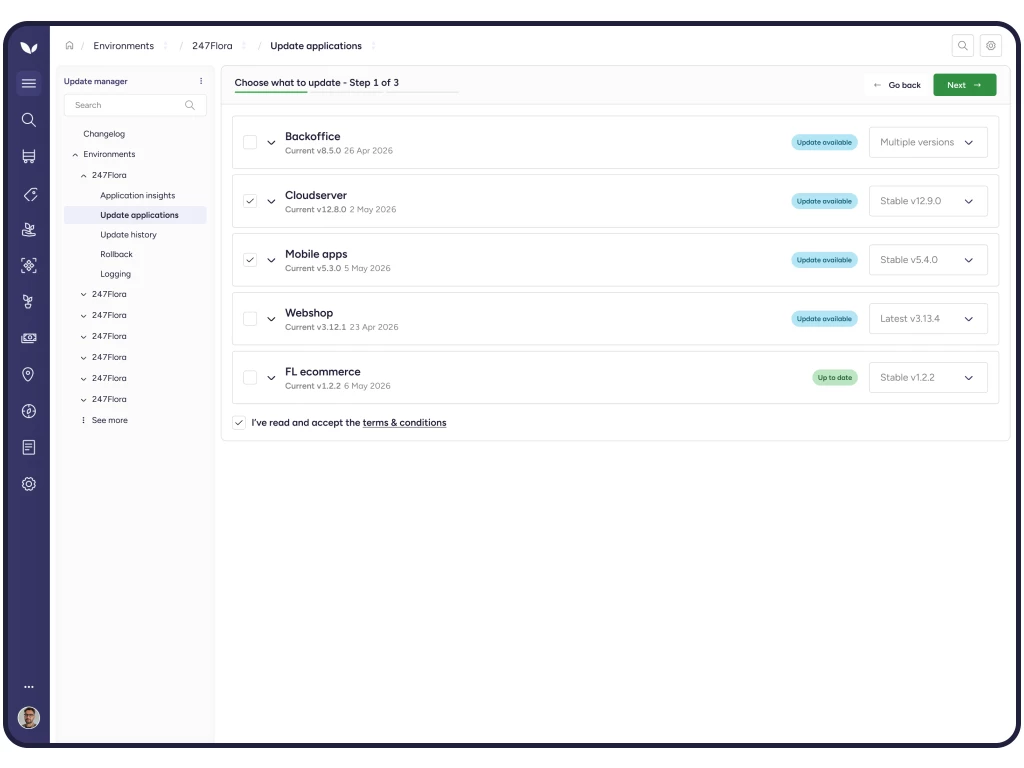Image resolution: width=1024 pixels, height=768 pixels.
Task: Open the user avatar profile
Action: [x=29, y=718]
